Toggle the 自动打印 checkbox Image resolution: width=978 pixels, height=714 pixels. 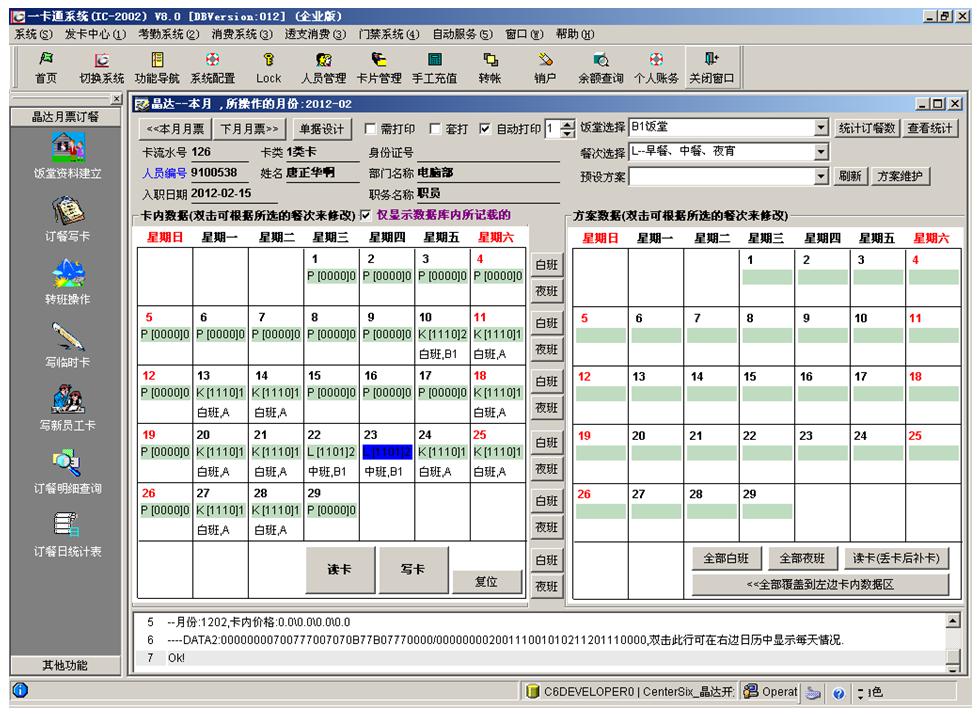pyautogui.click(x=485, y=128)
